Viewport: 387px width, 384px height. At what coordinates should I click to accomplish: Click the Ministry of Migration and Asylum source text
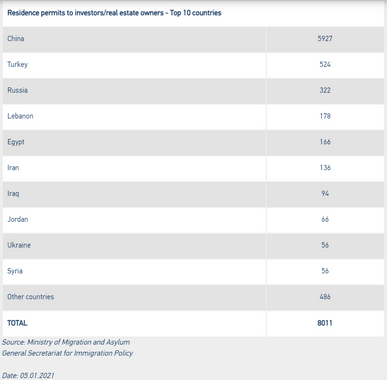coord(66,342)
